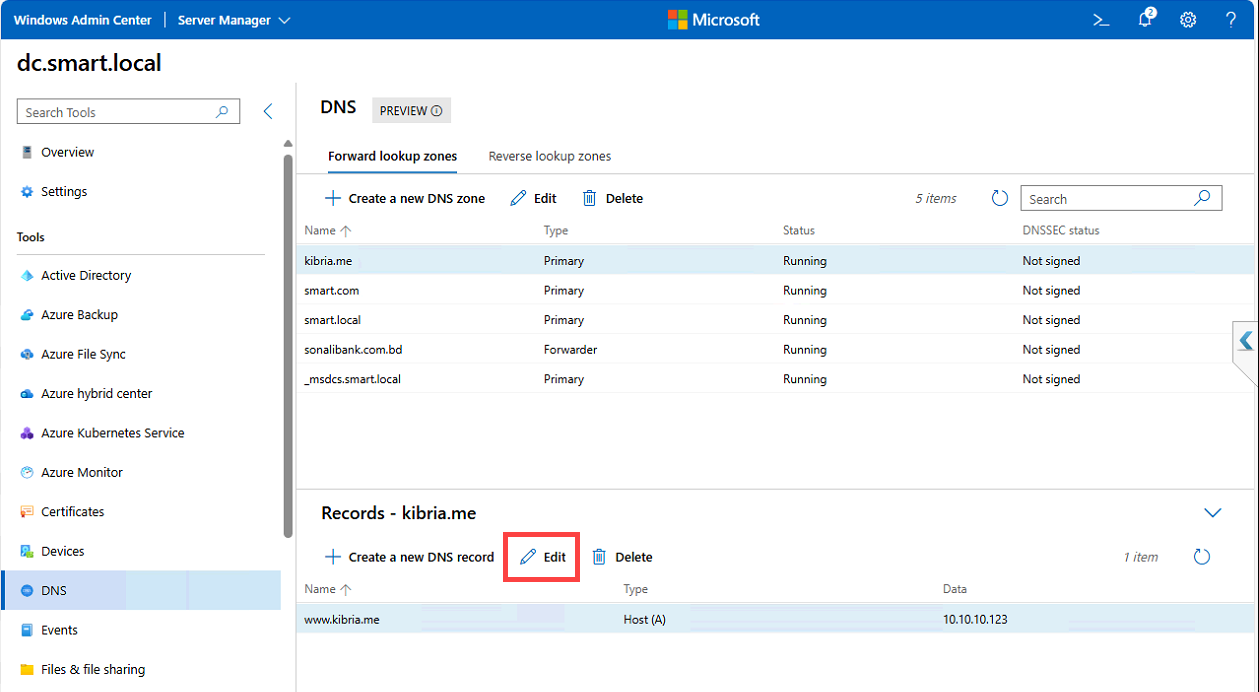This screenshot has width=1259, height=692.
Task: Sort records by Data column header
Action: point(955,589)
